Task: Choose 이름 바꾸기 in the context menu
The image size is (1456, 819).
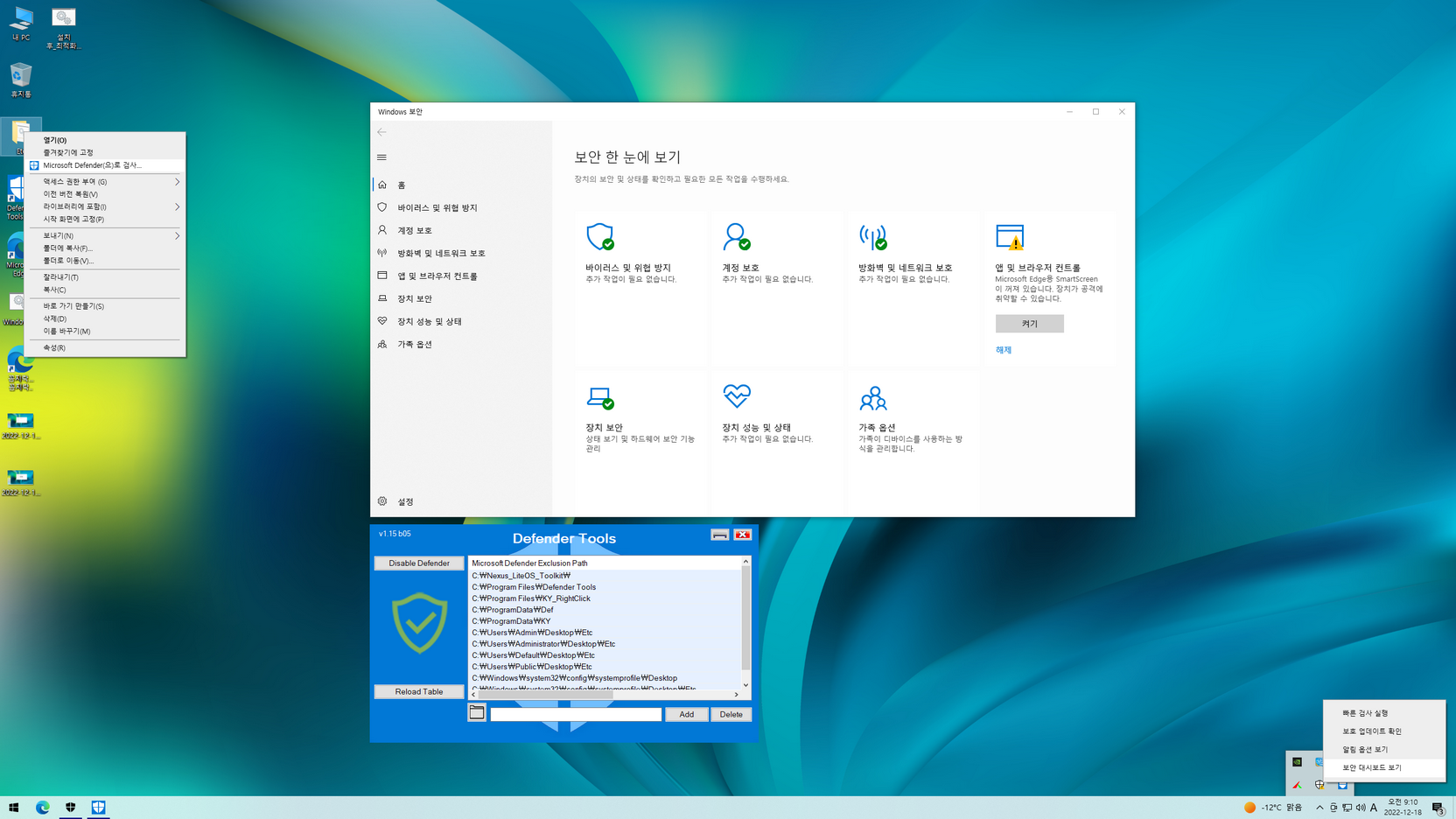Action: pos(105,331)
